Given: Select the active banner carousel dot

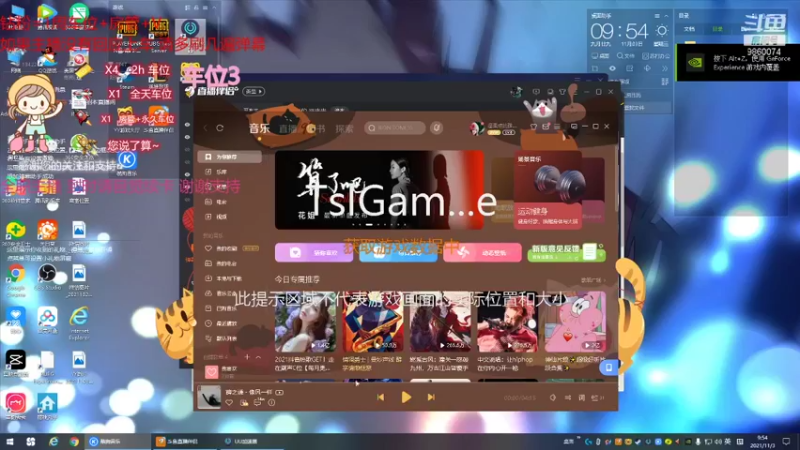Looking at the screenshot, I should (x=369, y=224).
